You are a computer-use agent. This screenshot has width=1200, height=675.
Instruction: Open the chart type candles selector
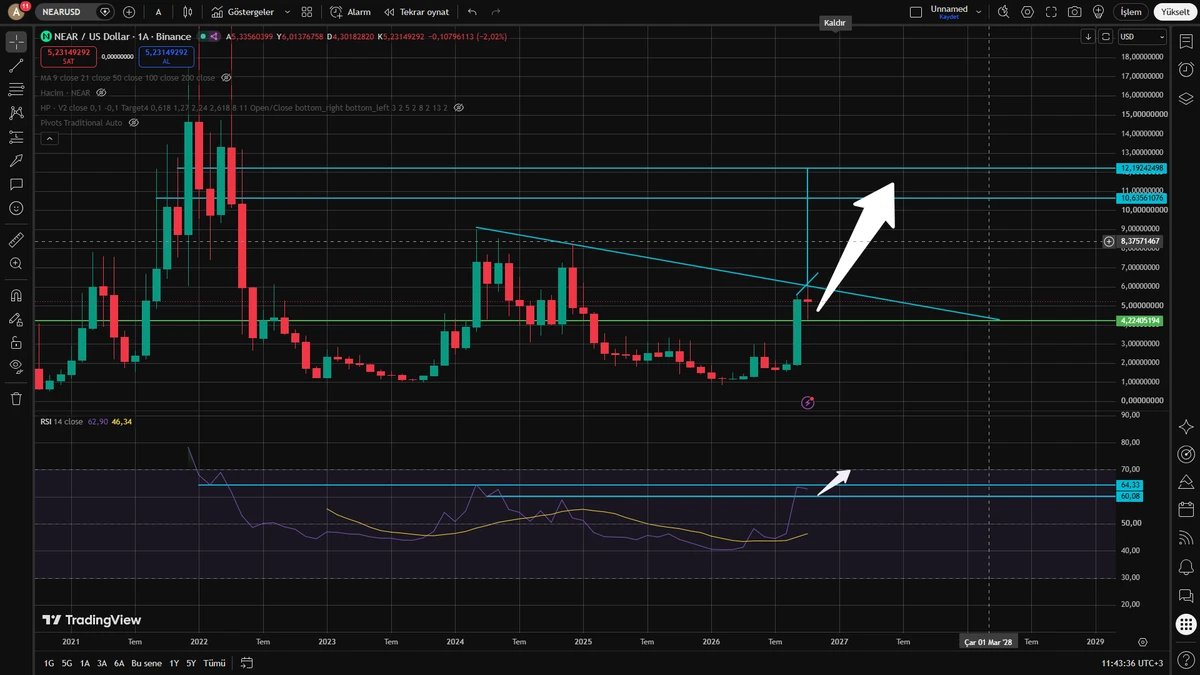[x=189, y=12]
